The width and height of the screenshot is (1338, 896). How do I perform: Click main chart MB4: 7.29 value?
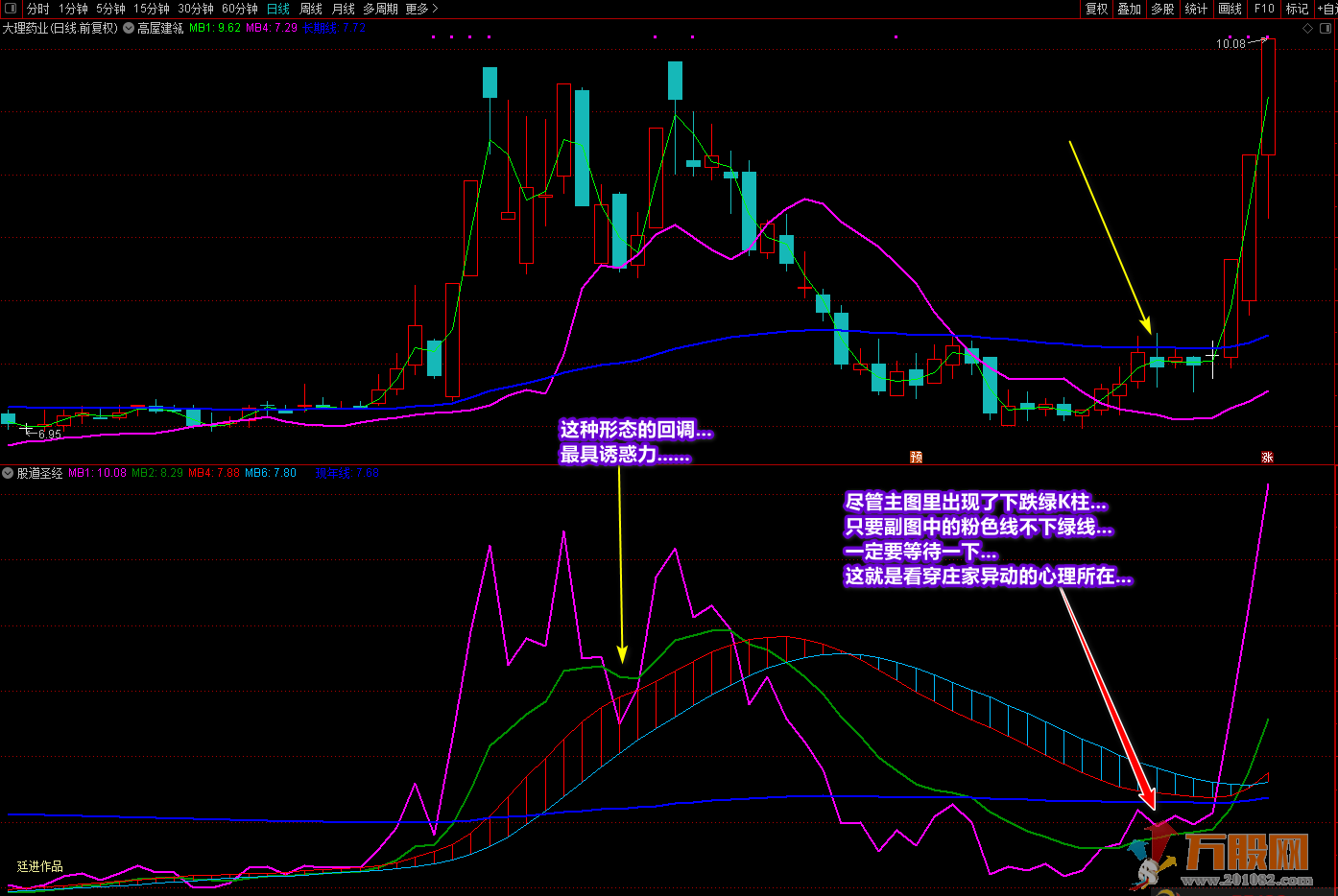point(272,29)
